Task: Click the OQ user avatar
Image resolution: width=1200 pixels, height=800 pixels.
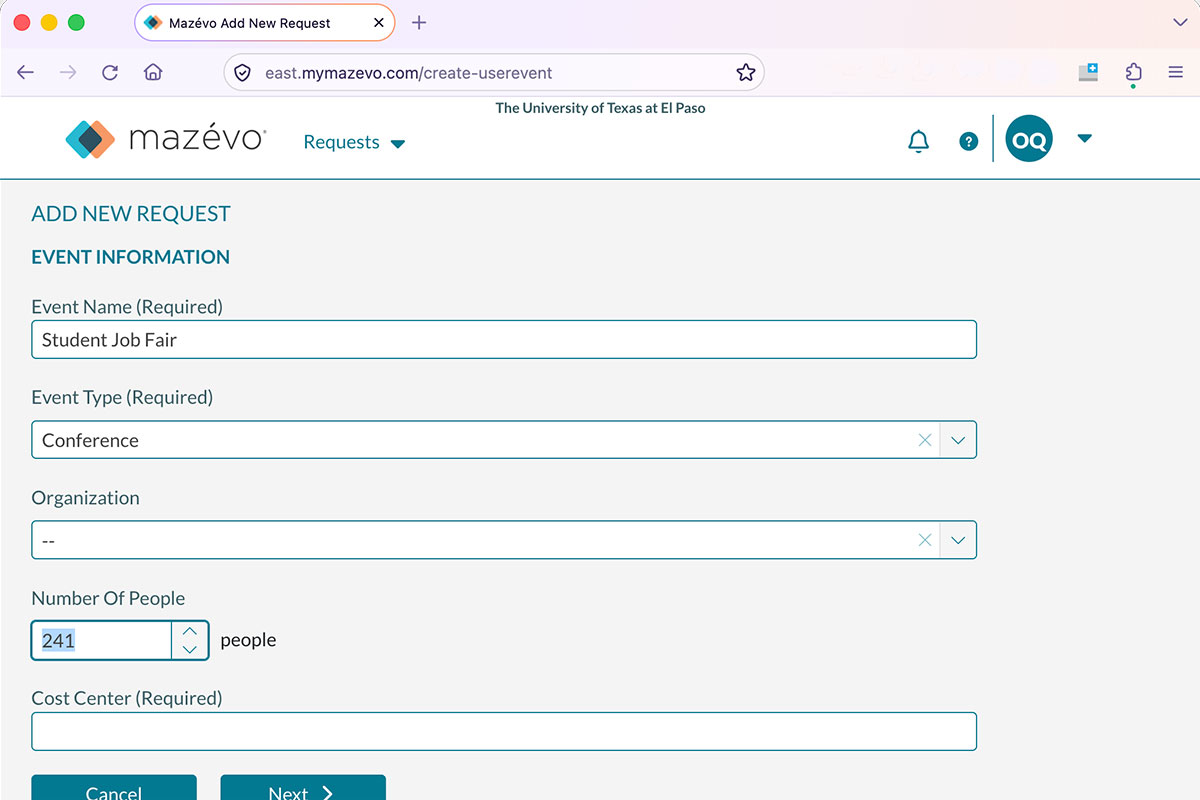Action: point(1029,140)
